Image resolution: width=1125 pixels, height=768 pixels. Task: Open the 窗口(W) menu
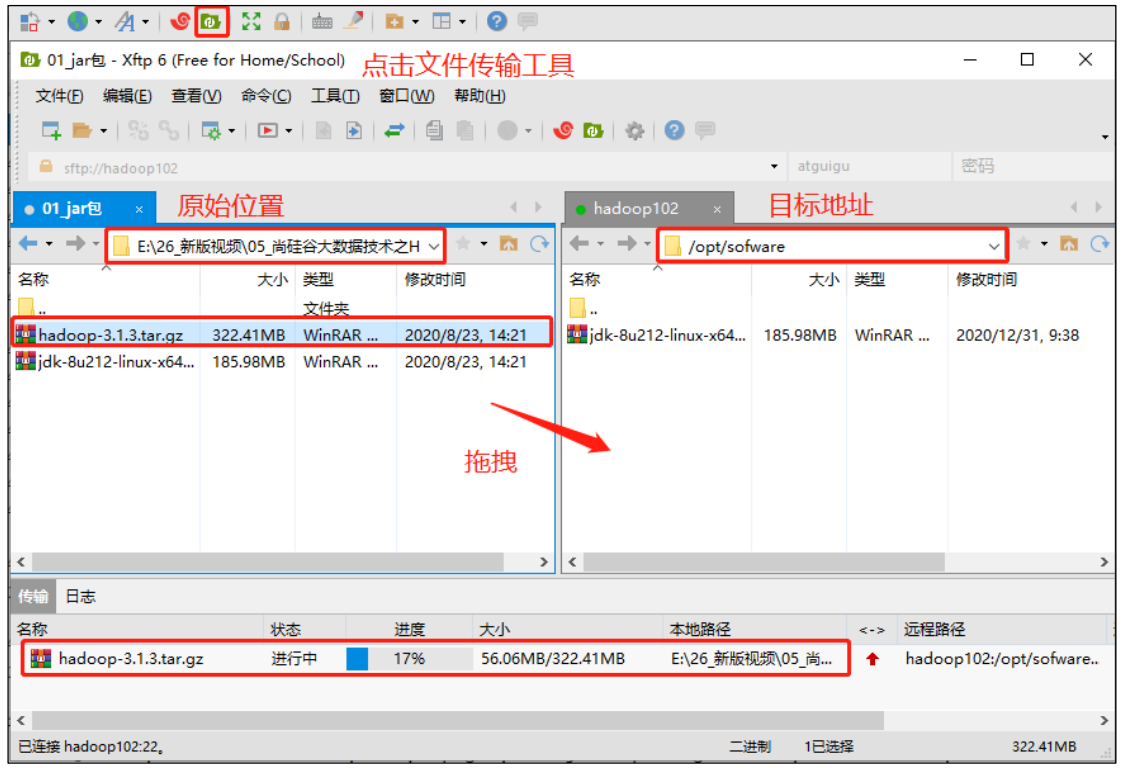click(x=407, y=96)
